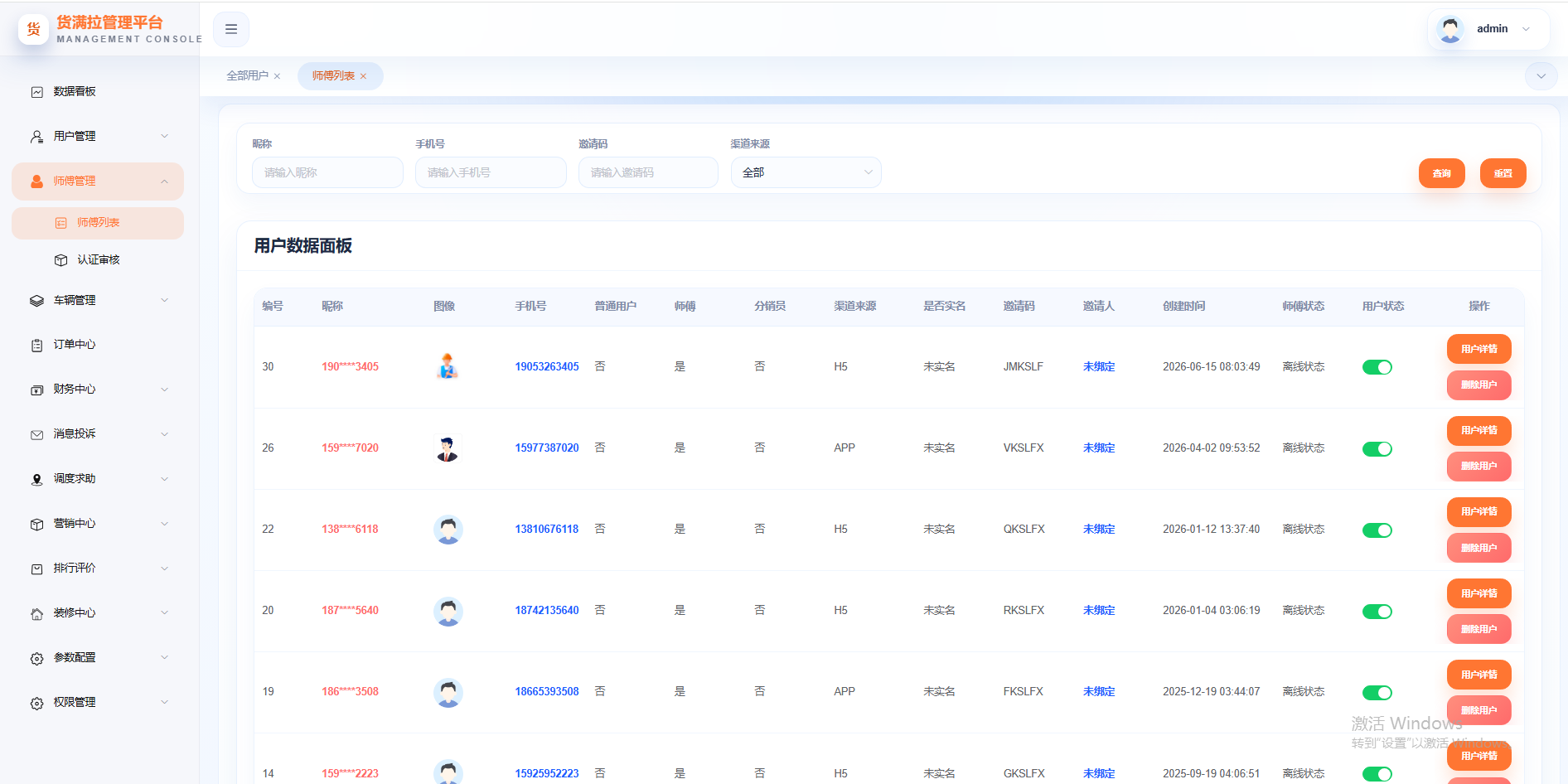
Task: Open 数据看板 dashboard icon in sidebar
Action: coord(36,92)
